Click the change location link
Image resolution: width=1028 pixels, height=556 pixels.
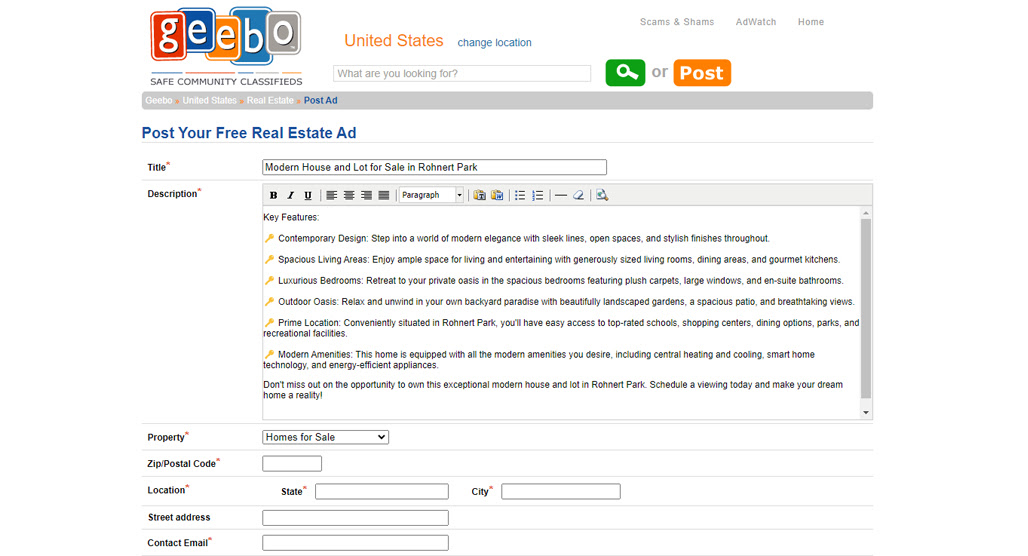[x=494, y=43]
